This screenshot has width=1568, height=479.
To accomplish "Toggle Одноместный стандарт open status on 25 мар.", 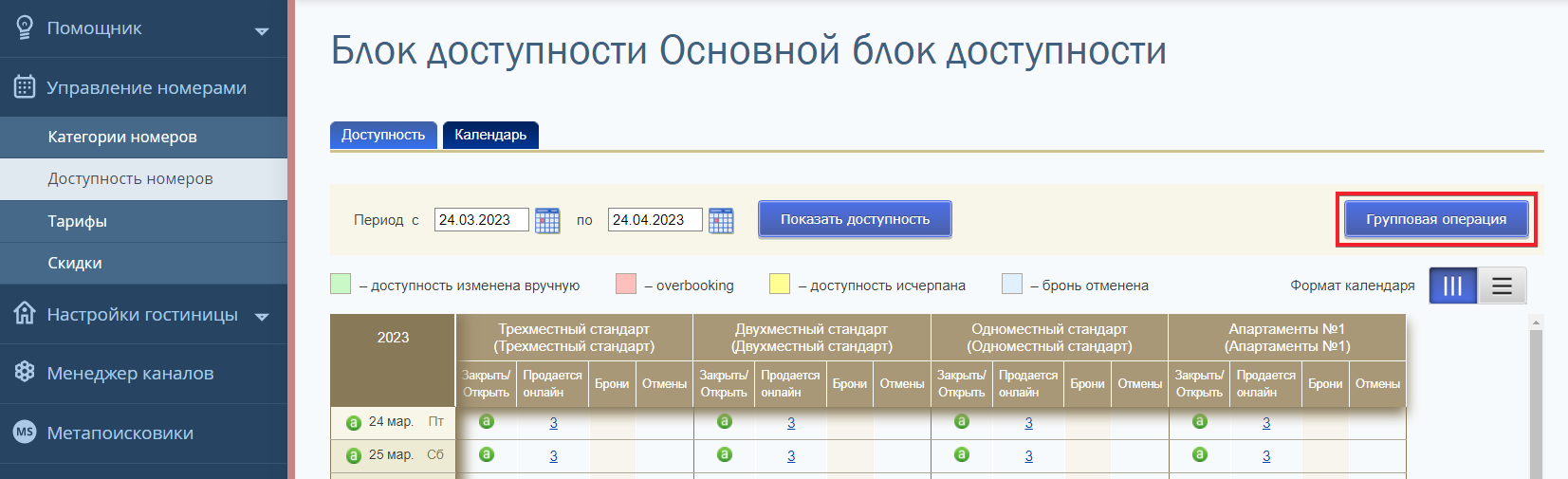I will (962, 454).
